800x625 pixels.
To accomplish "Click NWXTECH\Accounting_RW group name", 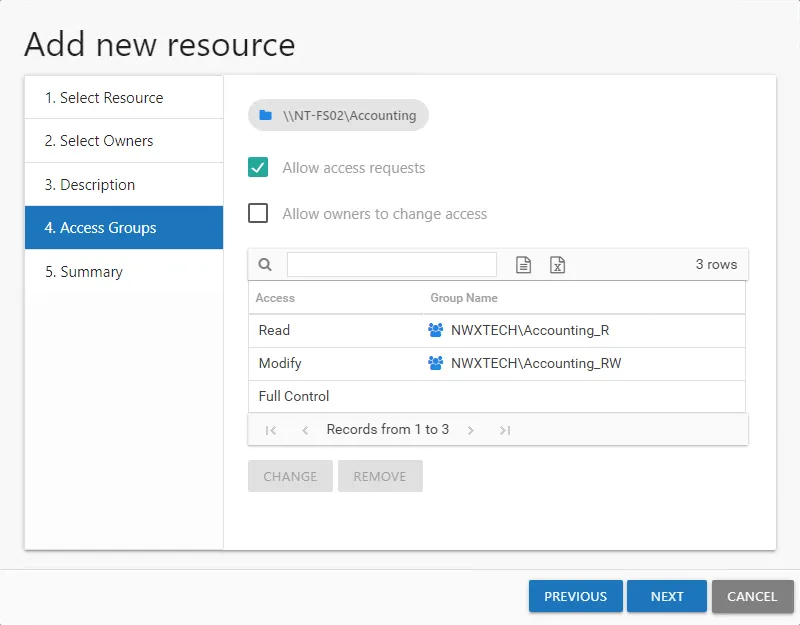I will (x=536, y=363).
